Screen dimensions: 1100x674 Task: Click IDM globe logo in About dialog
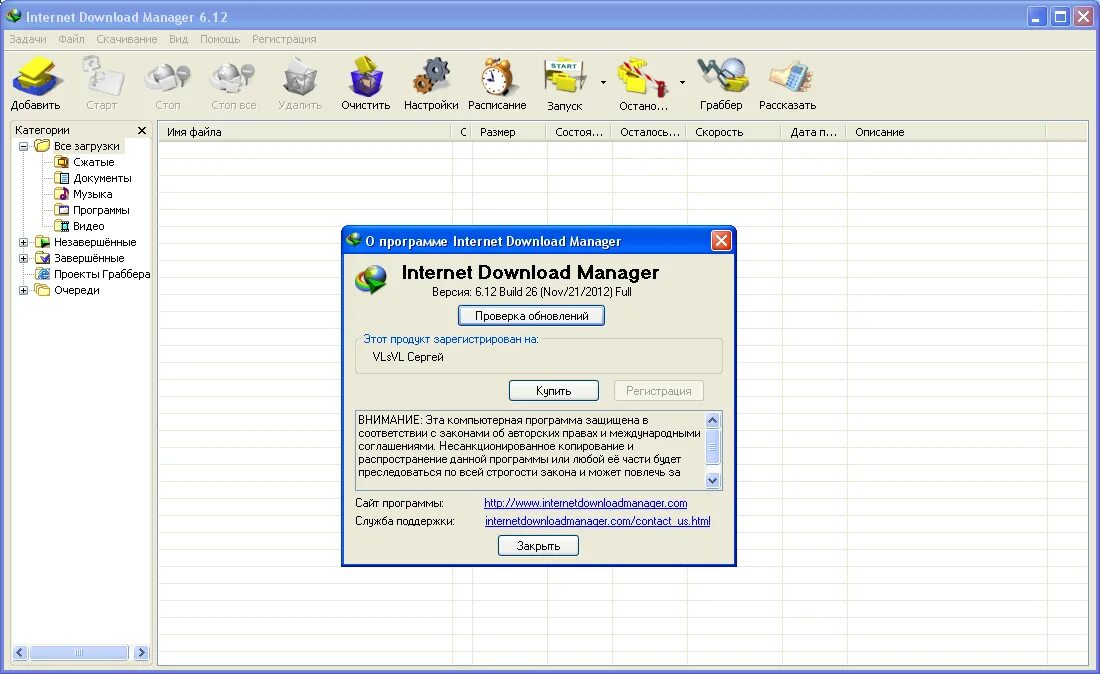click(x=371, y=280)
